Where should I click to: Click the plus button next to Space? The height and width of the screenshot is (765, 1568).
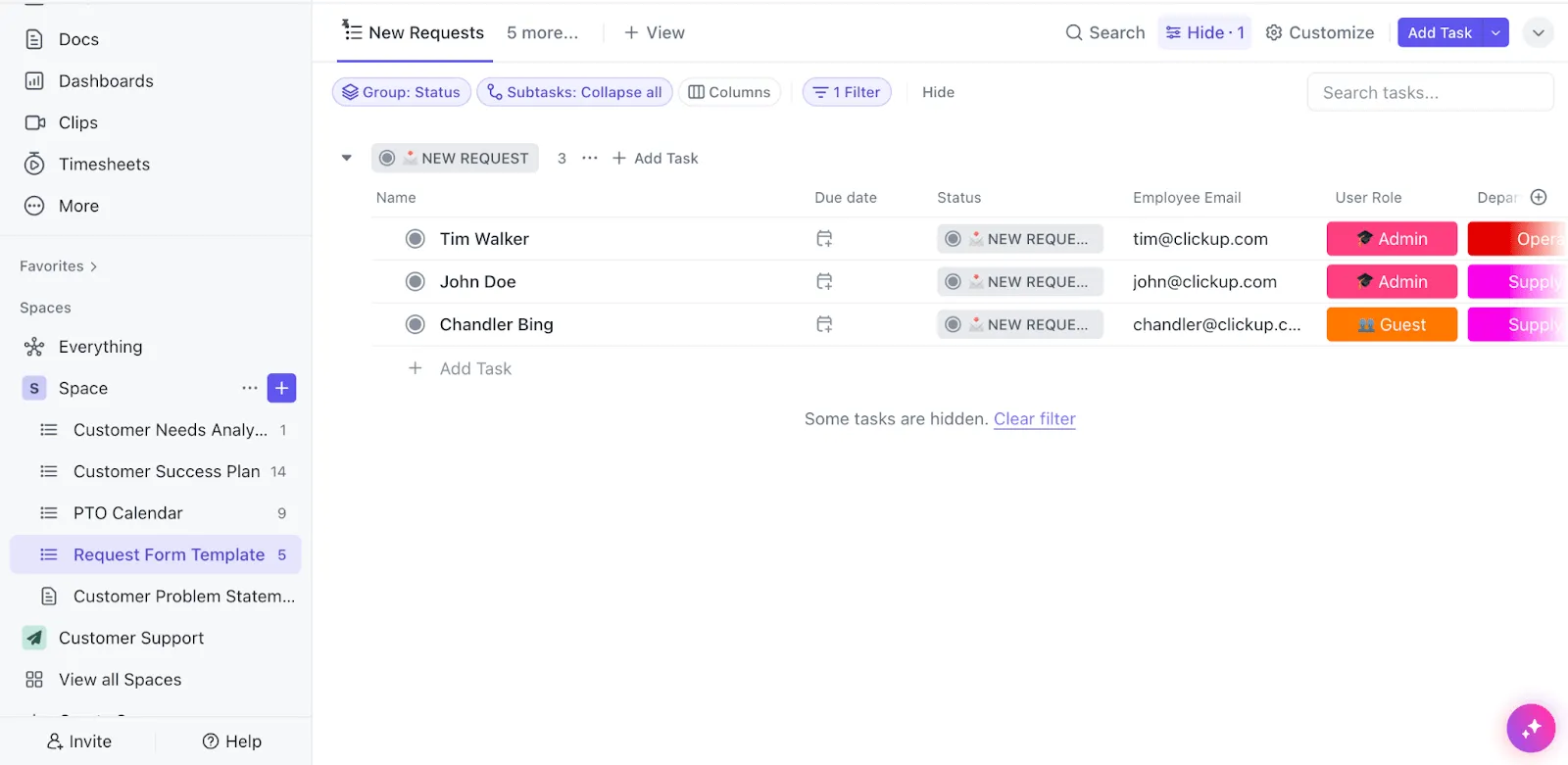pos(281,388)
